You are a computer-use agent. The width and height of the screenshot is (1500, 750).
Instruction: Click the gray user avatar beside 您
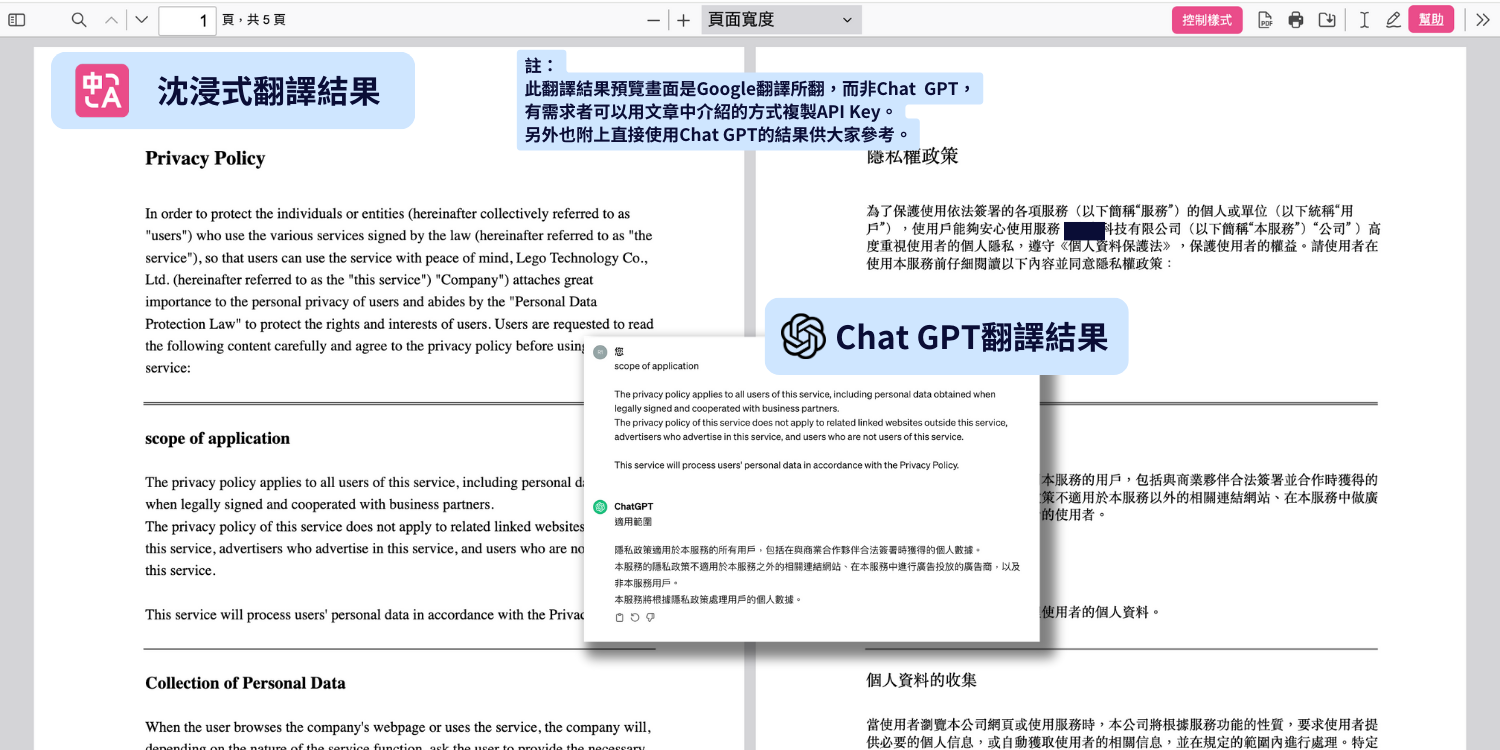(600, 352)
